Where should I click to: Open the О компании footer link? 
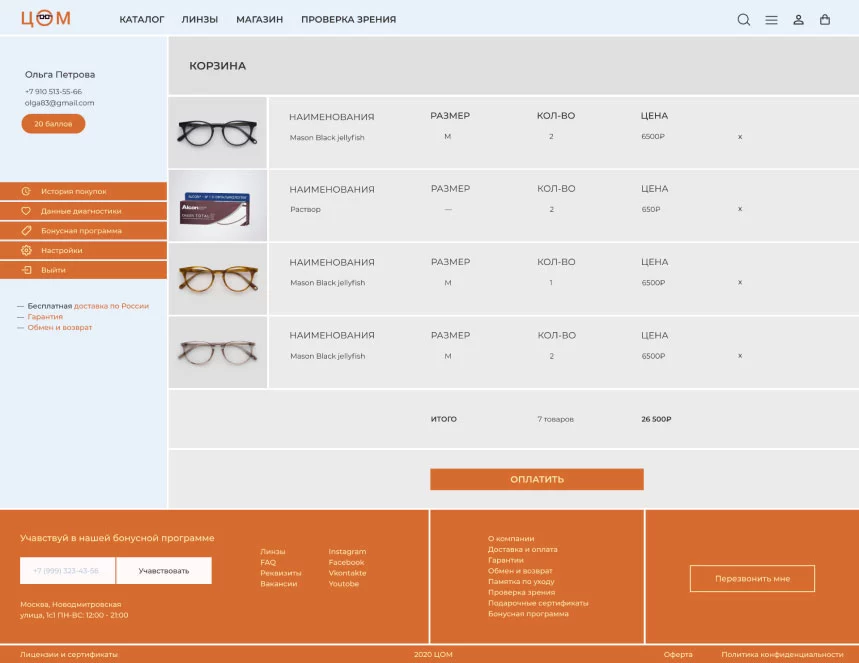511,539
